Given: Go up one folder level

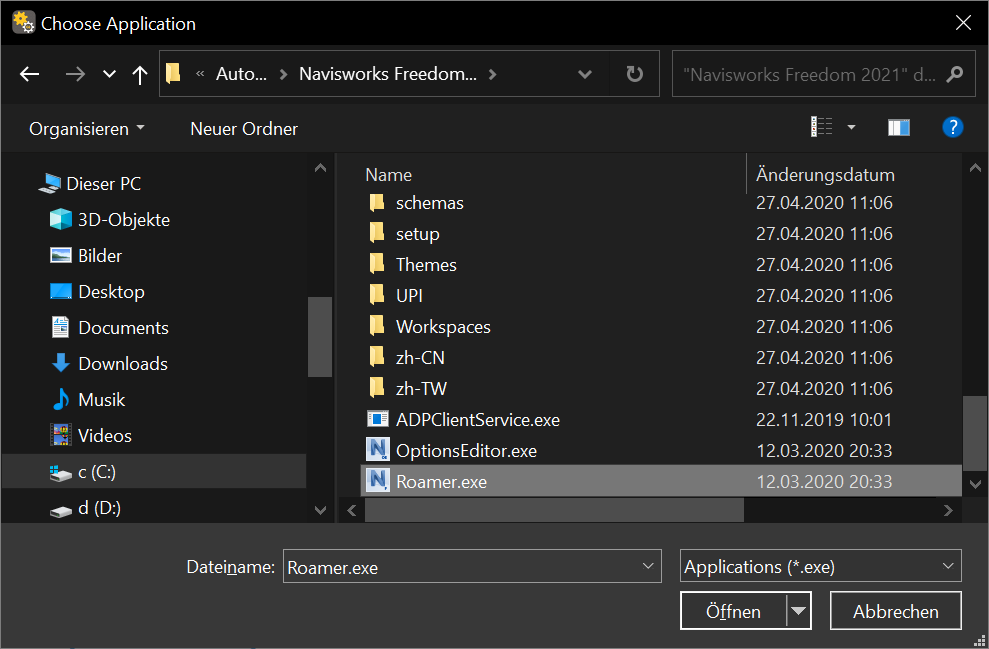Looking at the screenshot, I should click(140, 74).
